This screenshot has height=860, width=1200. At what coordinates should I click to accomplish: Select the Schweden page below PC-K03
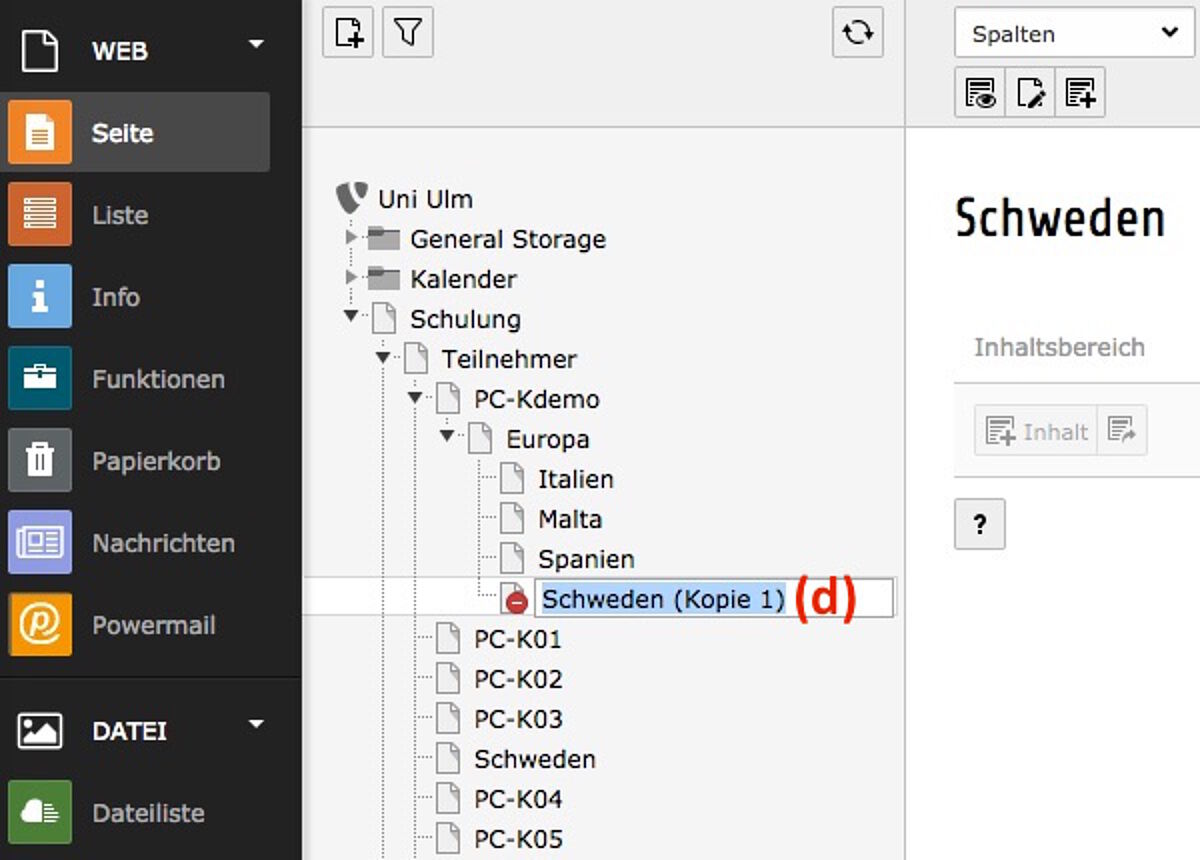tap(535, 759)
